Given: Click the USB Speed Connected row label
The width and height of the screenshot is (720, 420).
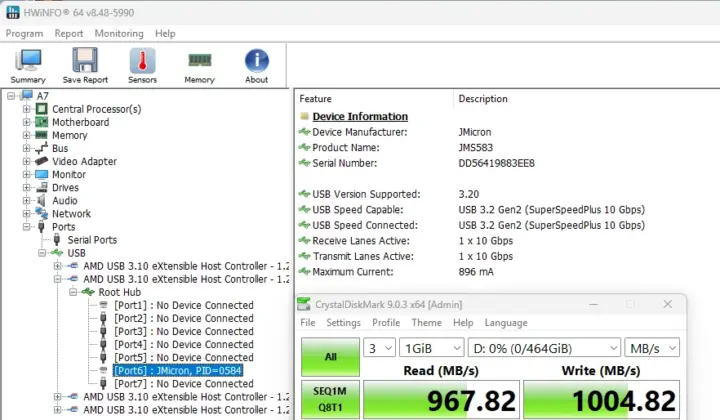Looking at the screenshot, I should pyautogui.click(x=365, y=225).
